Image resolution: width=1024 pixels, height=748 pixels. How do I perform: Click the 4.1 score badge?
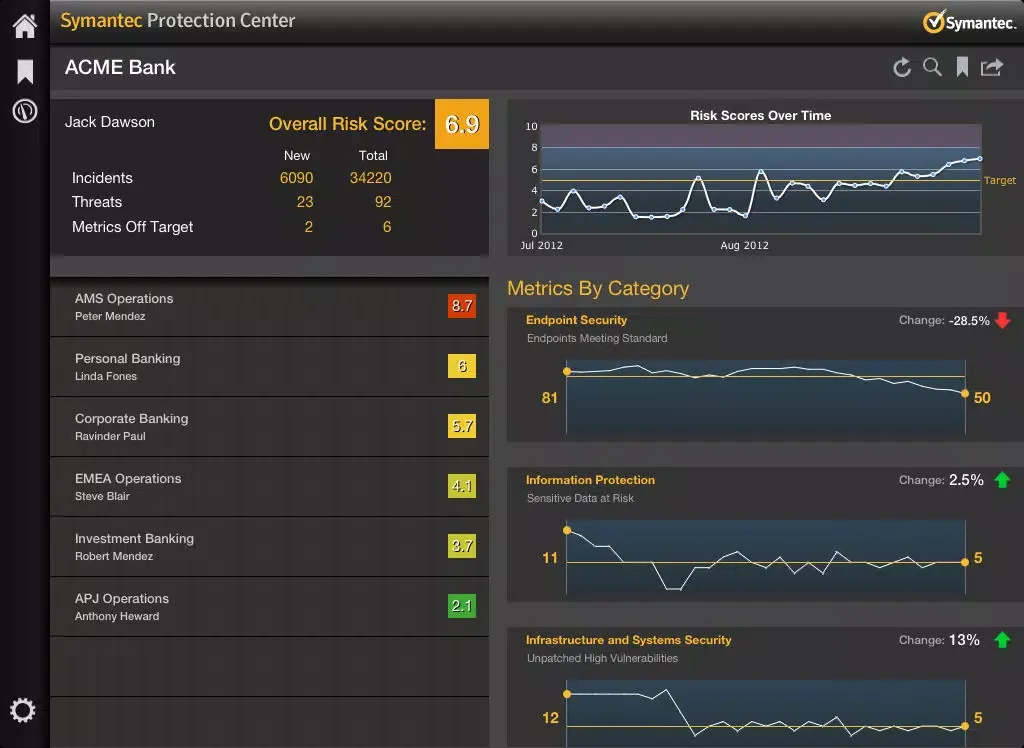point(462,486)
